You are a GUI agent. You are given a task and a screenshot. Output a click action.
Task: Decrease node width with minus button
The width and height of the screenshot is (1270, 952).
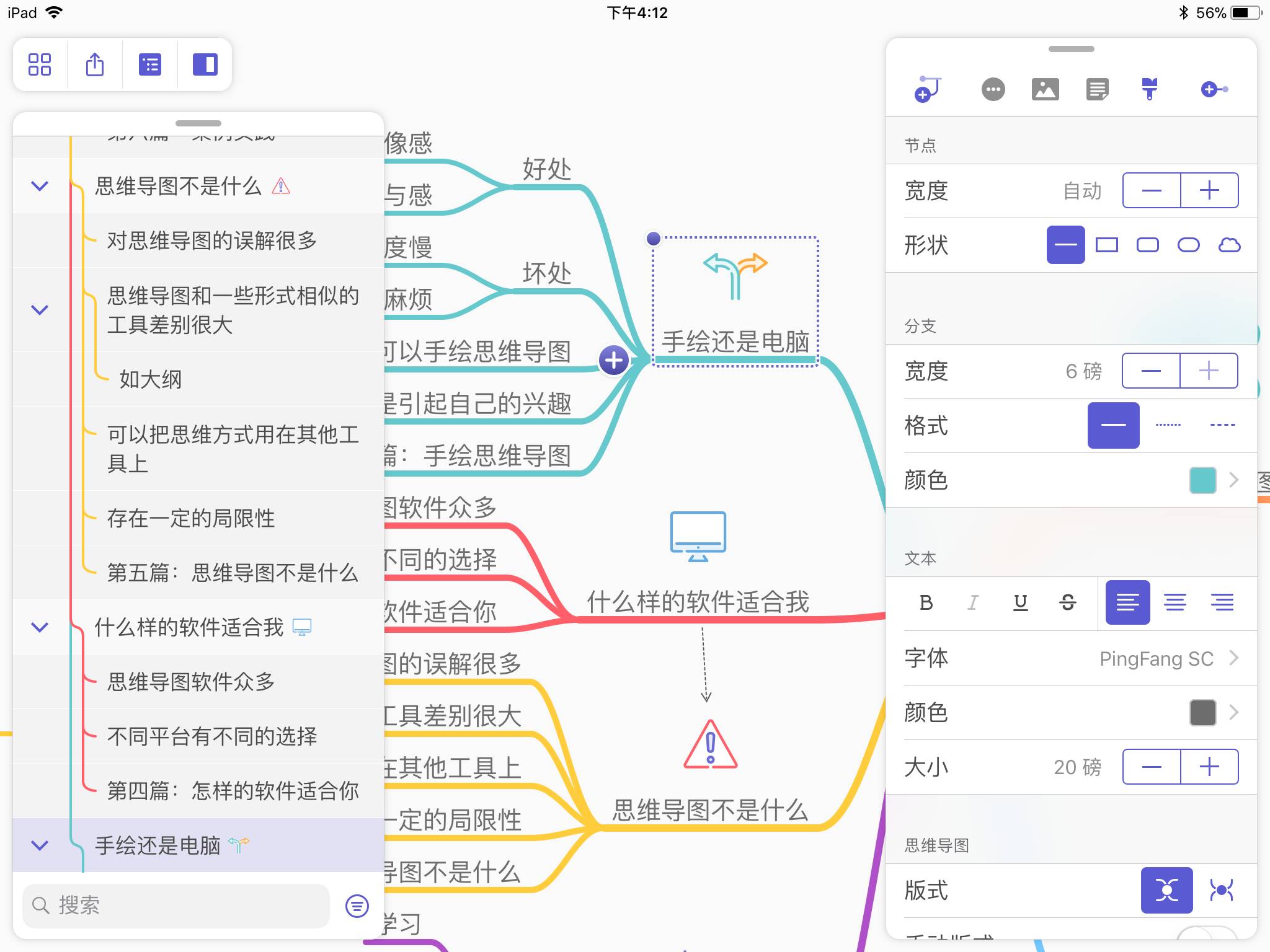[x=1152, y=190]
